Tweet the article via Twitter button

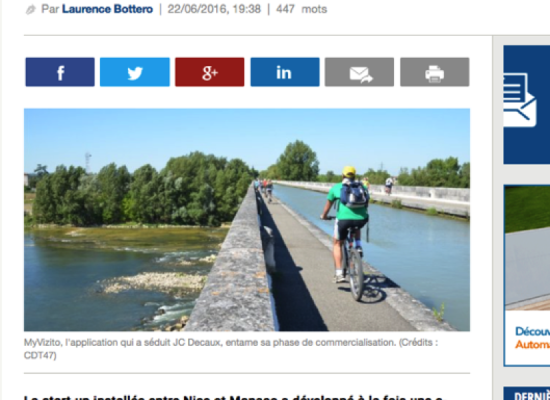click(135, 72)
